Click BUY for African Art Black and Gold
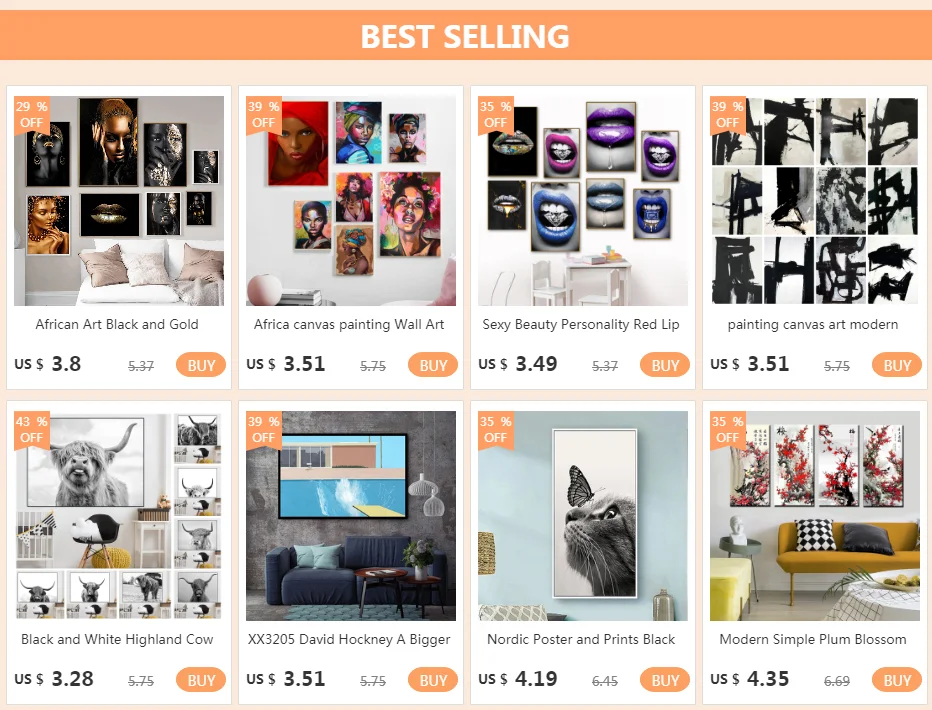Viewport: 932px width, 710px height. pos(201,365)
